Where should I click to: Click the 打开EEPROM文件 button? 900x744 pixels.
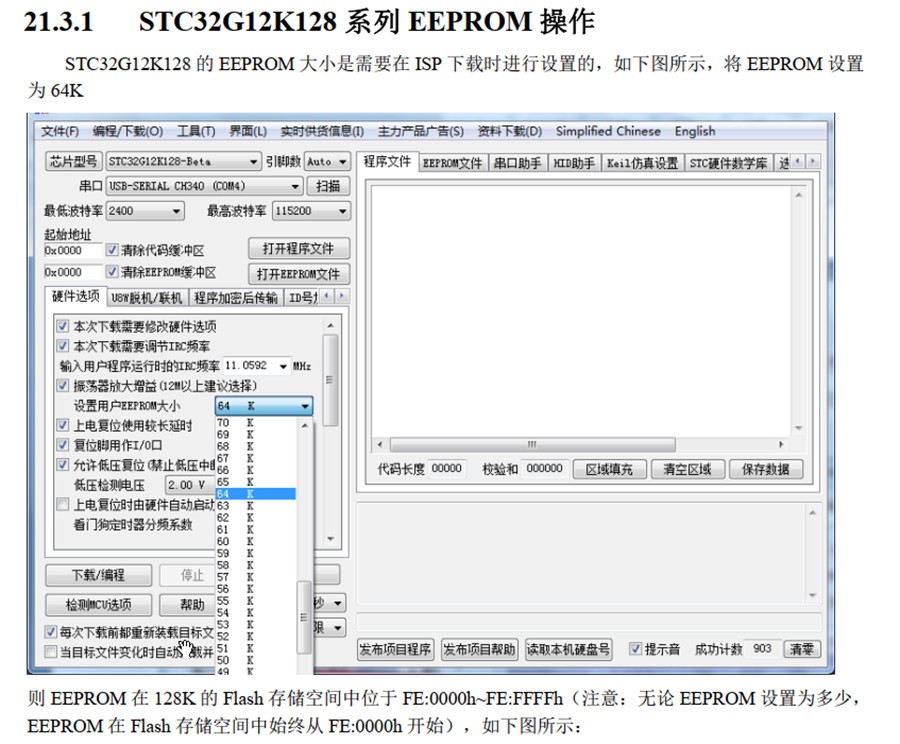[298, 273]
